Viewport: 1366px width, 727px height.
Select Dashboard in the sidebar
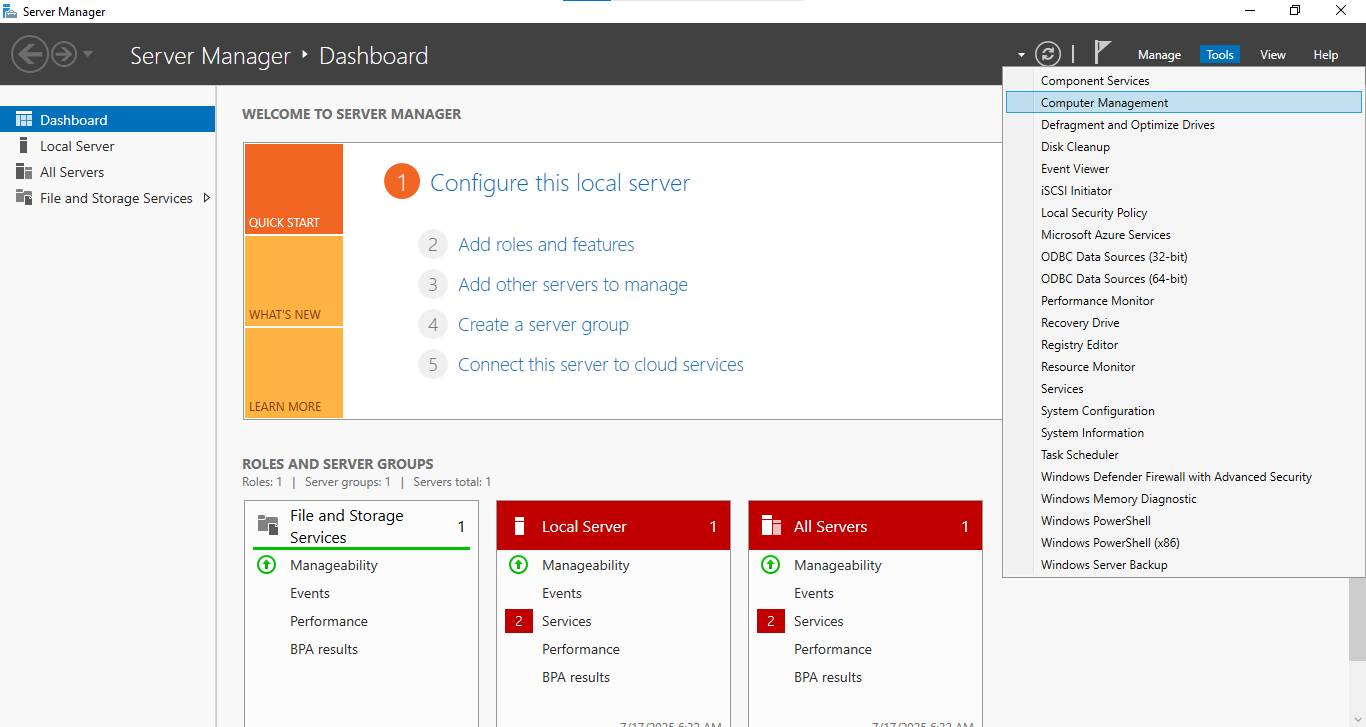click(x=107, y=119)
